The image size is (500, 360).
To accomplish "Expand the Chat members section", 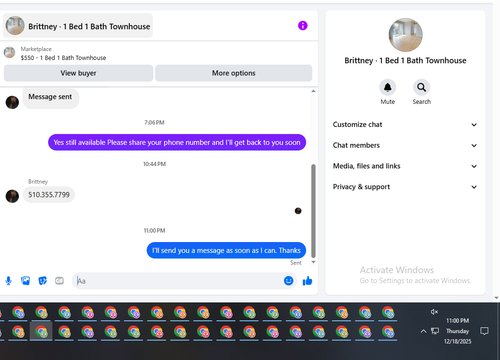I will [x=405, y=145].
